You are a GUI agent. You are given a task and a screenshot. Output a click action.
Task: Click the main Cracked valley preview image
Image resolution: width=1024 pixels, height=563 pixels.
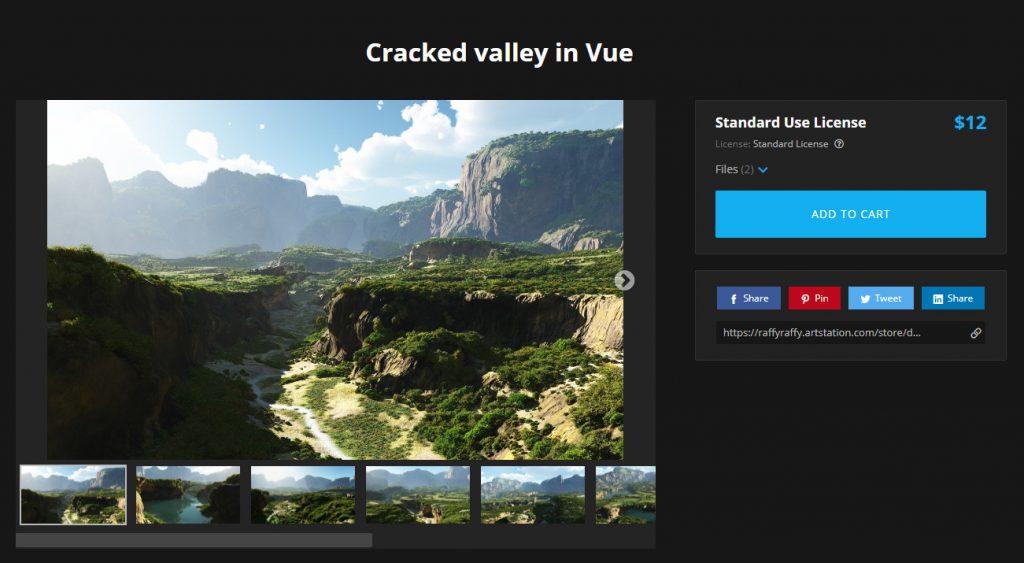335,280
